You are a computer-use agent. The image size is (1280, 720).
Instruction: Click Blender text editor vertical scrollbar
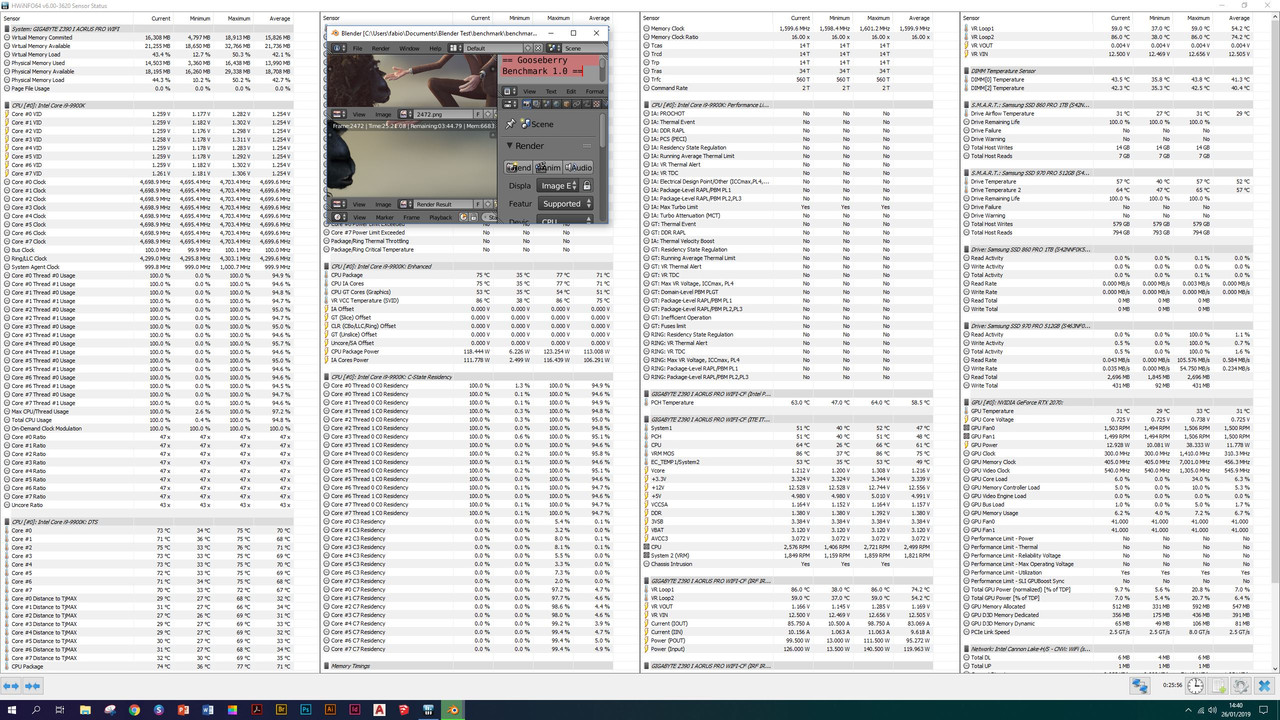tap(602, 69)
